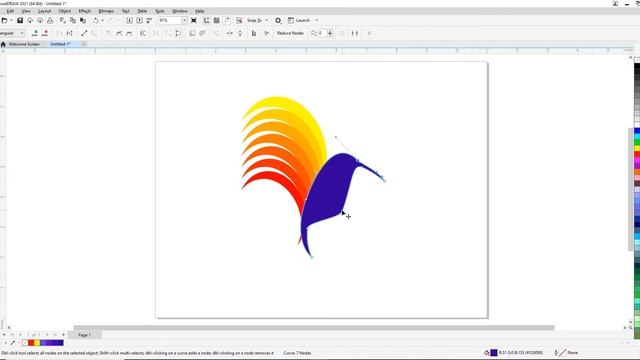Click the Paste icon in the toolbar
The image size is (640, 360).
[83, 20]
